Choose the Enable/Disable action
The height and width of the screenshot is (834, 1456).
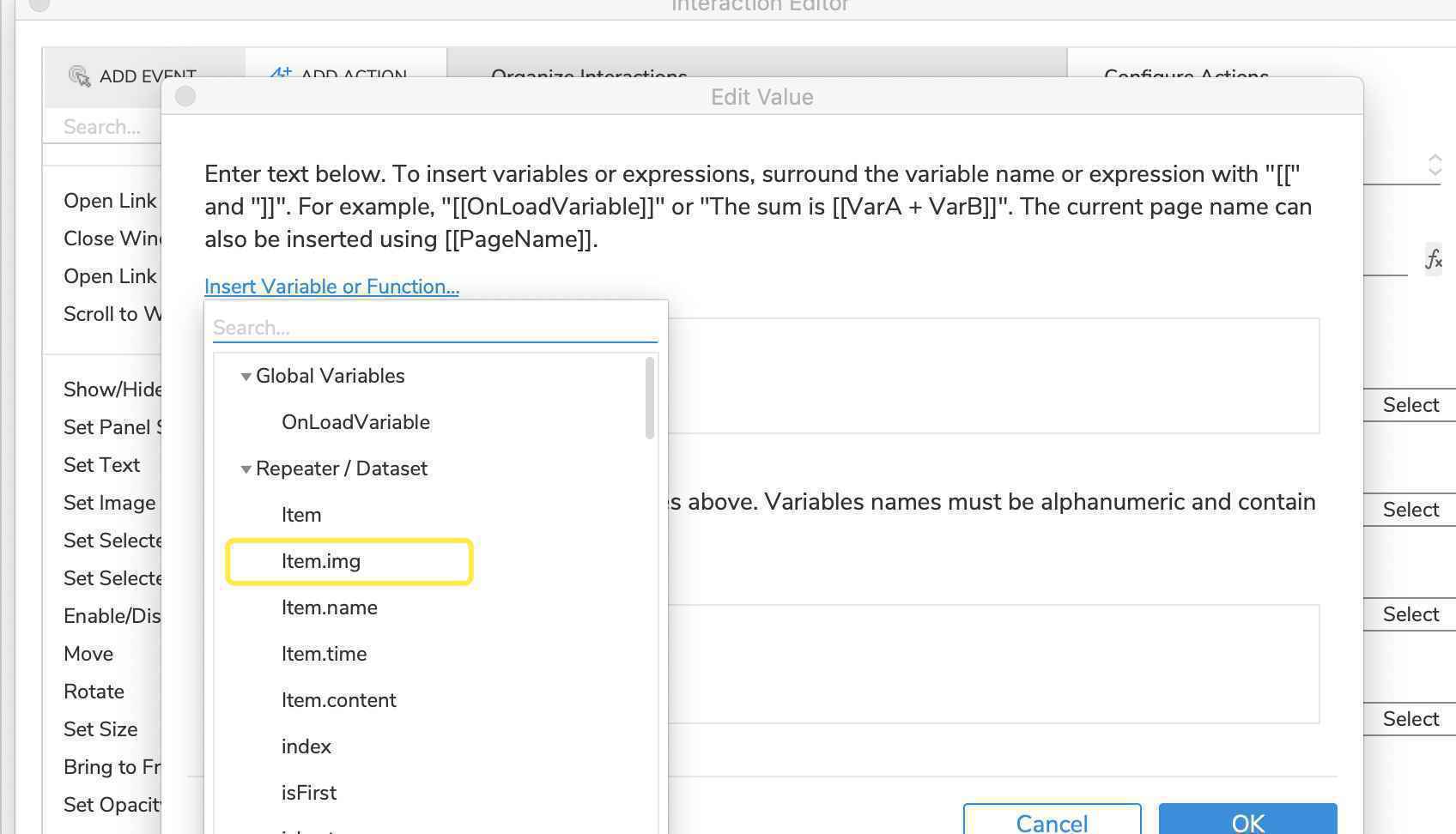tap(112, 616)
